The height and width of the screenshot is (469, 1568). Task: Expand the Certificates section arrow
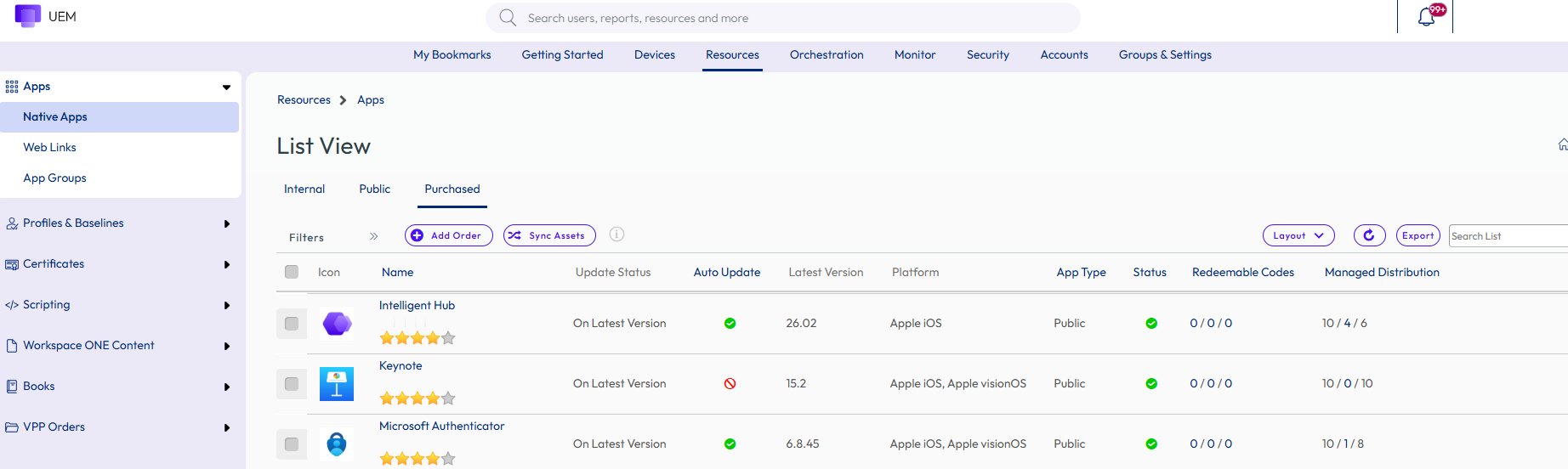(227, 265)
